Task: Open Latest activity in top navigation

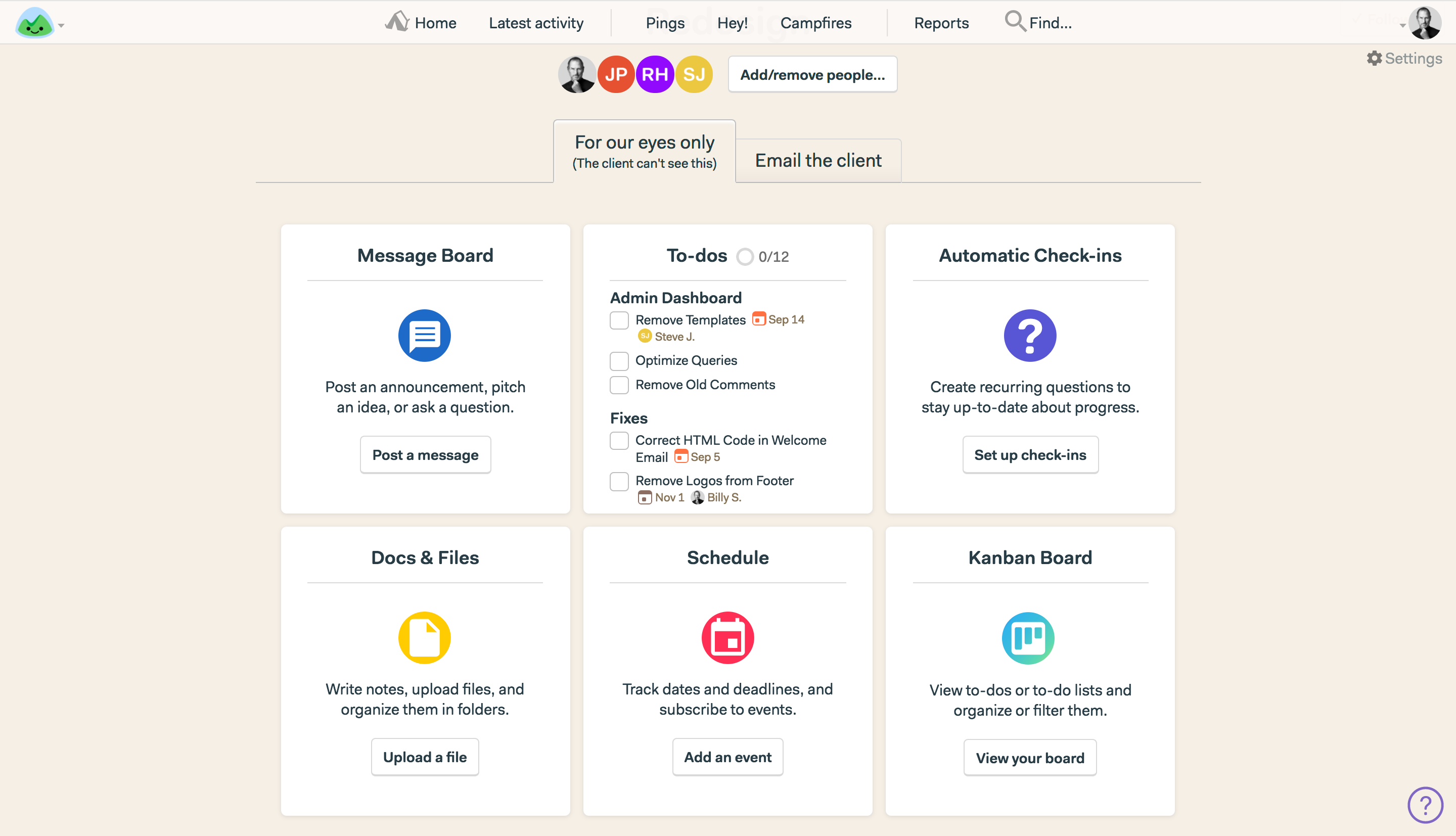Action: (536, 23)
